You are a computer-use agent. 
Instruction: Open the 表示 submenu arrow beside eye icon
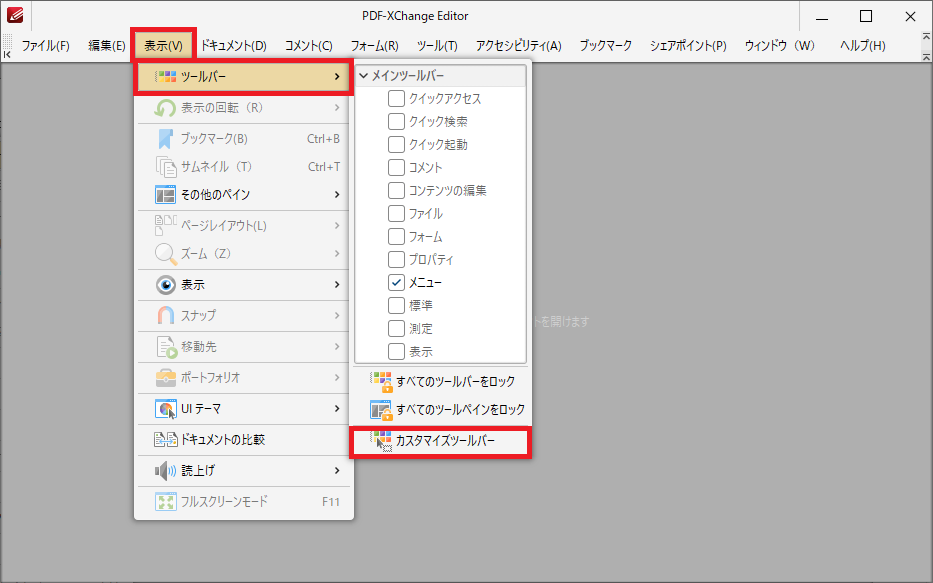click(x=337, y=284)
